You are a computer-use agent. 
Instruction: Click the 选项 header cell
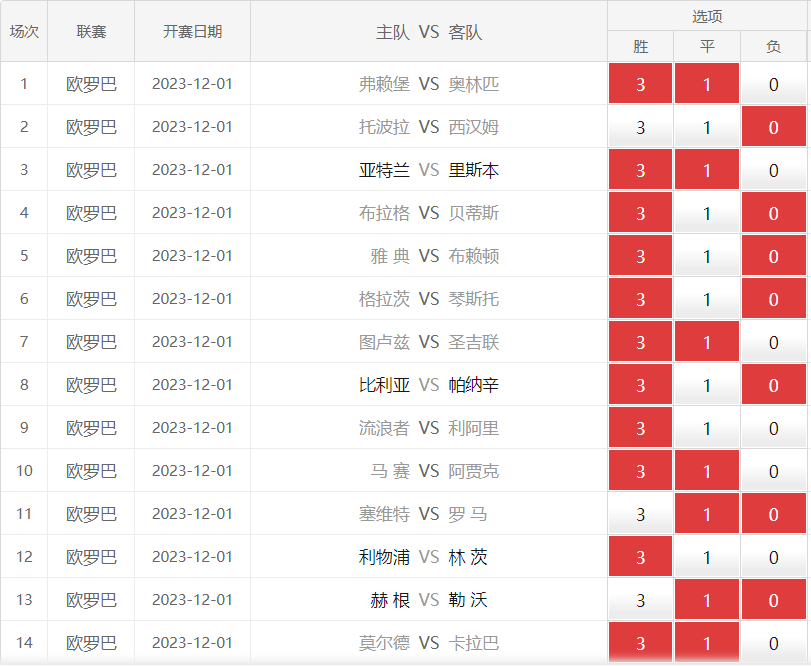tap(707, 17)
